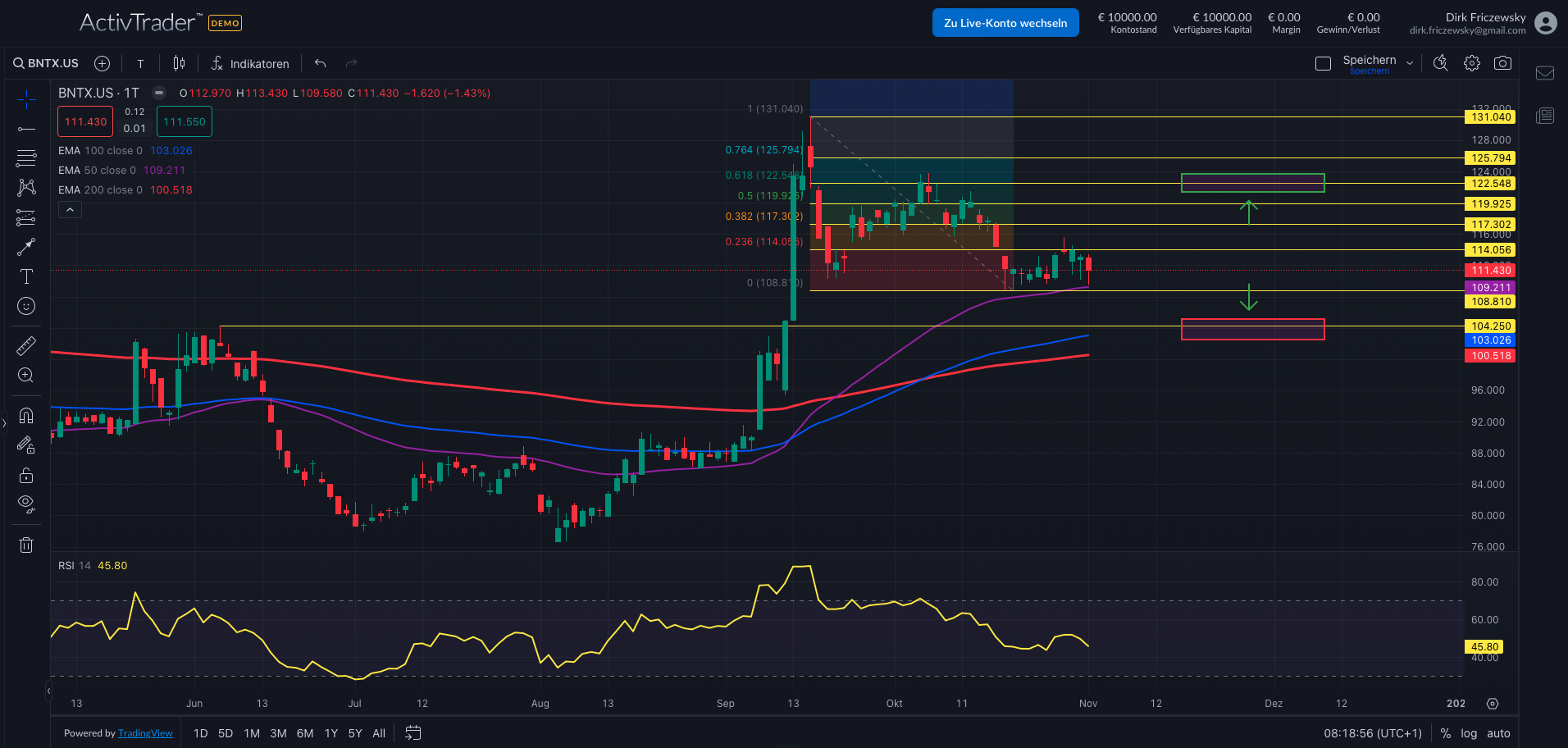
Task: Enable the log scale option
Action: 1469,733
